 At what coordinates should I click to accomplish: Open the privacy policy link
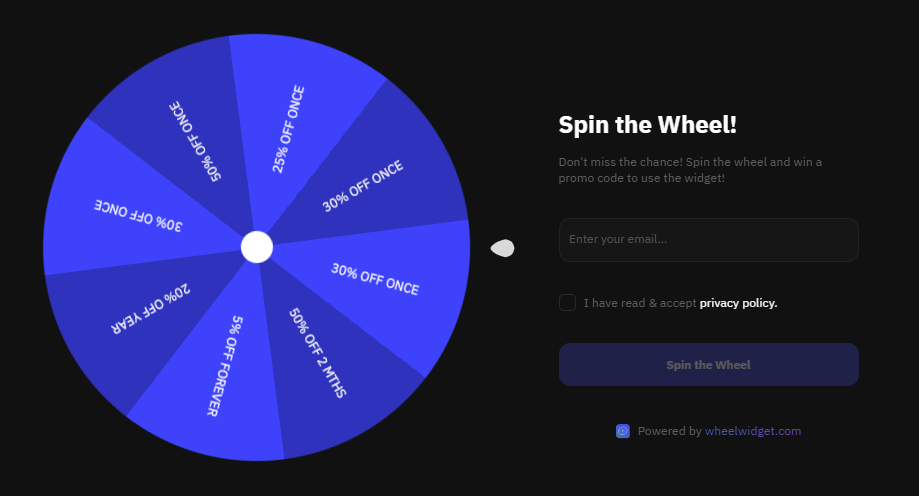738,303
